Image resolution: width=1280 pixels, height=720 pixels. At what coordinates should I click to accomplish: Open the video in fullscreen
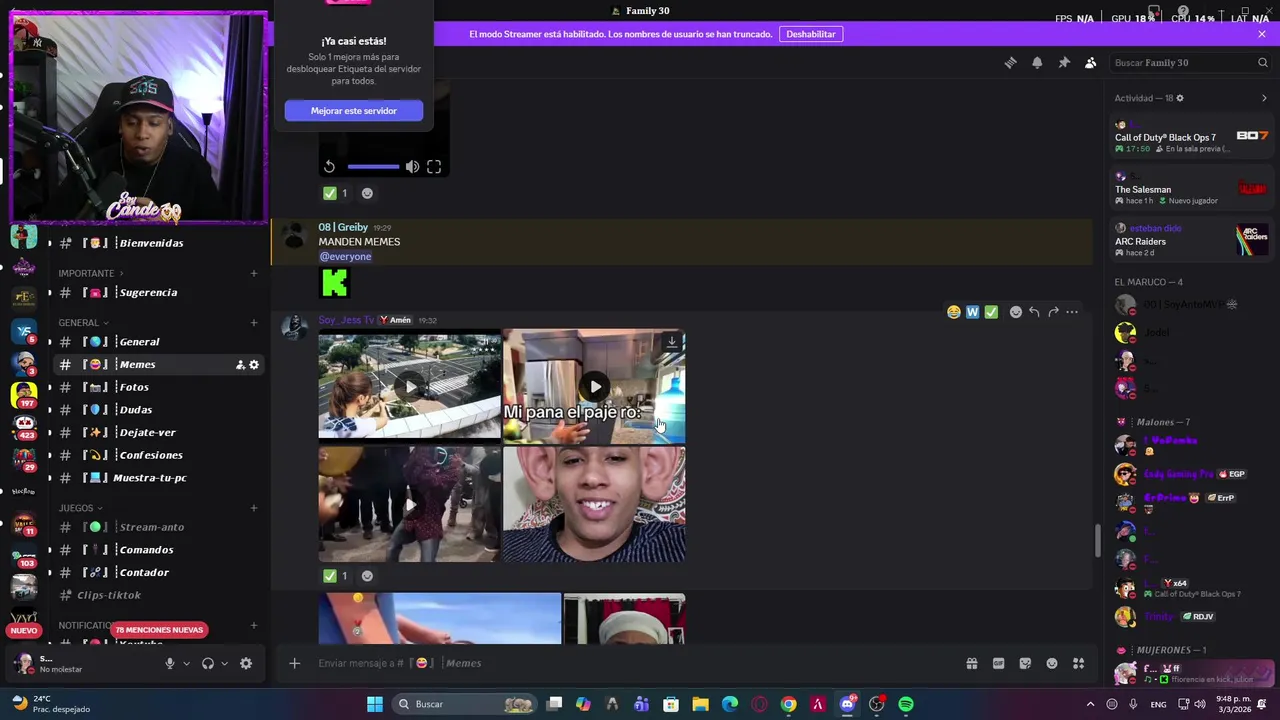[x=434, y=167]
